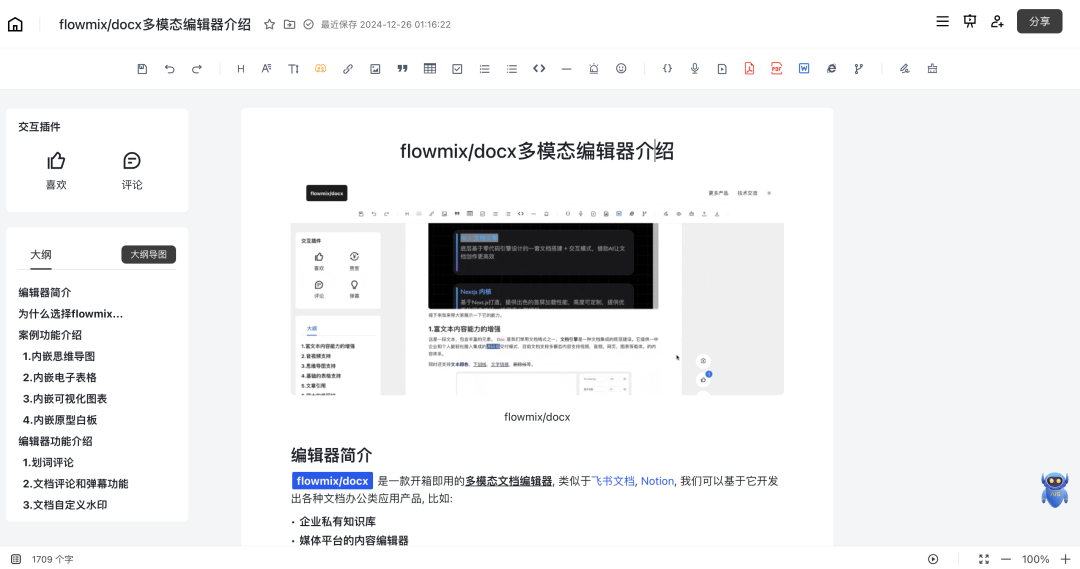This screenshot has width=1080, height=569.
Task: Insert an image from the toolbar
Action: [x=375, y=69]
